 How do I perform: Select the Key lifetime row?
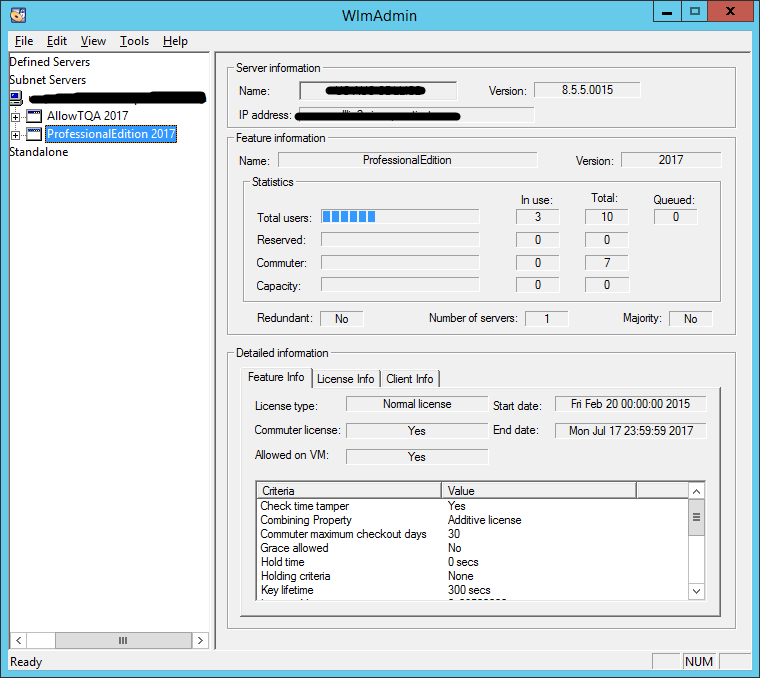473,590
